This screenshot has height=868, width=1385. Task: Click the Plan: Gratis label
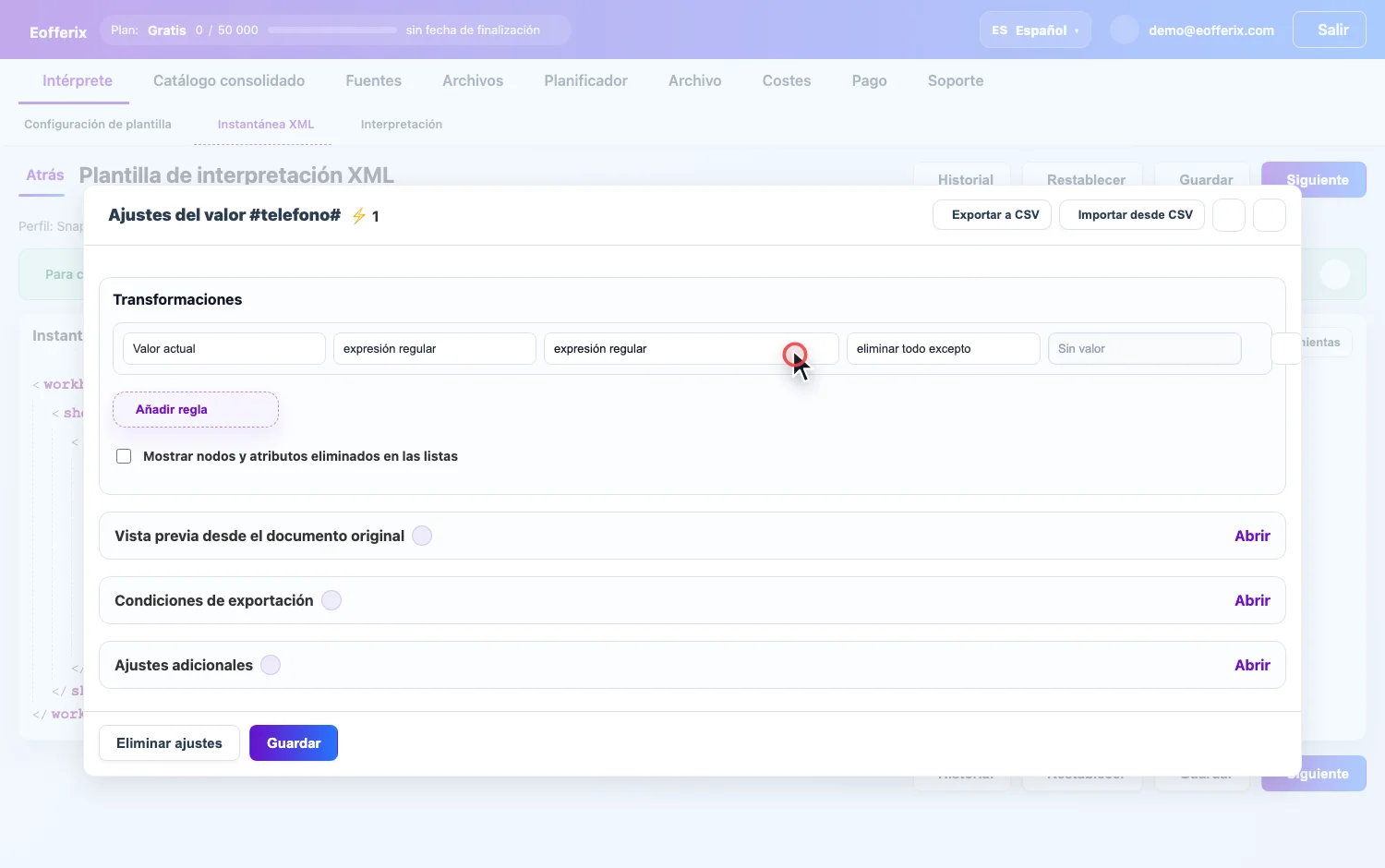(148, 30)
